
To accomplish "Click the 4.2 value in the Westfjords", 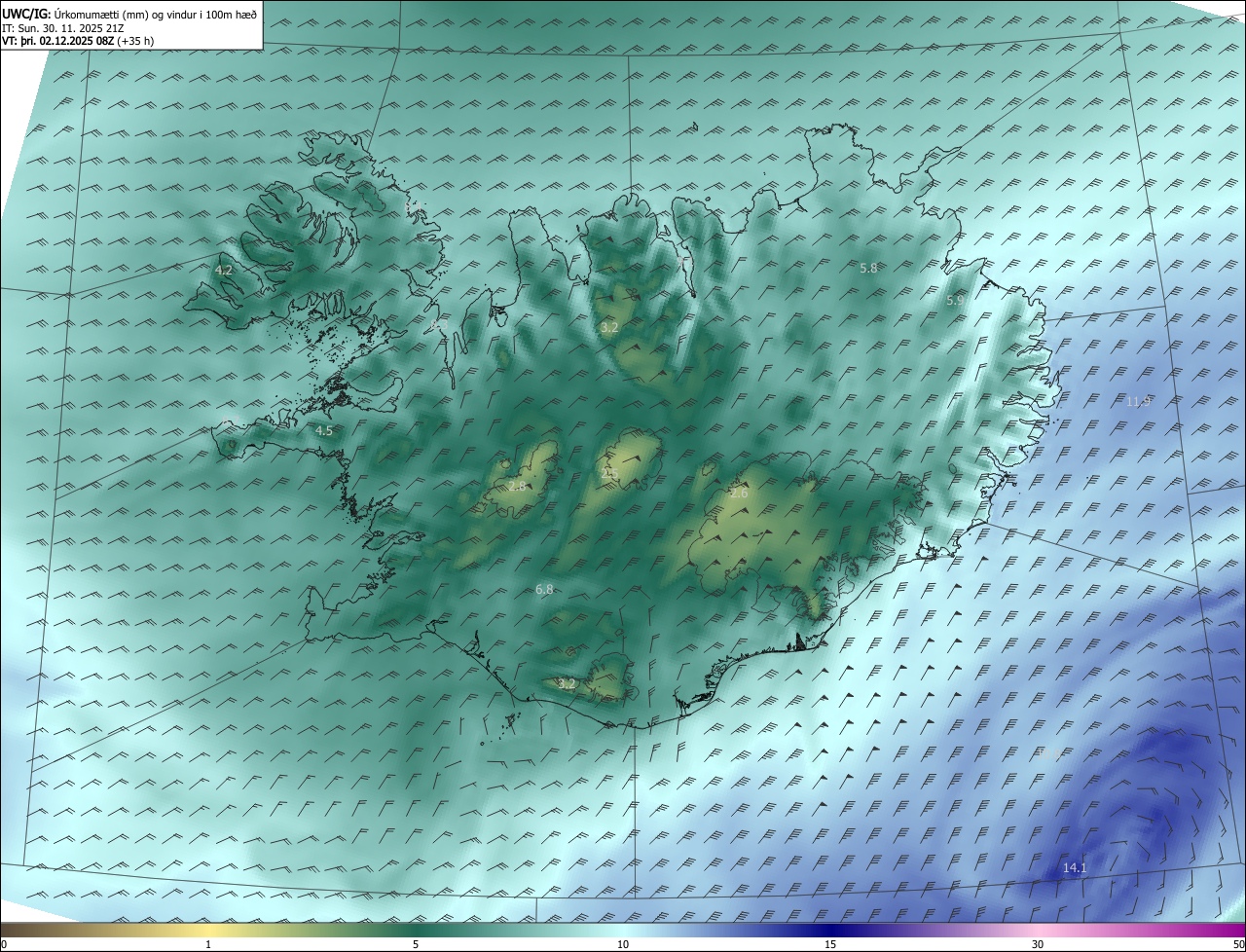I will (x=224, y=270).
